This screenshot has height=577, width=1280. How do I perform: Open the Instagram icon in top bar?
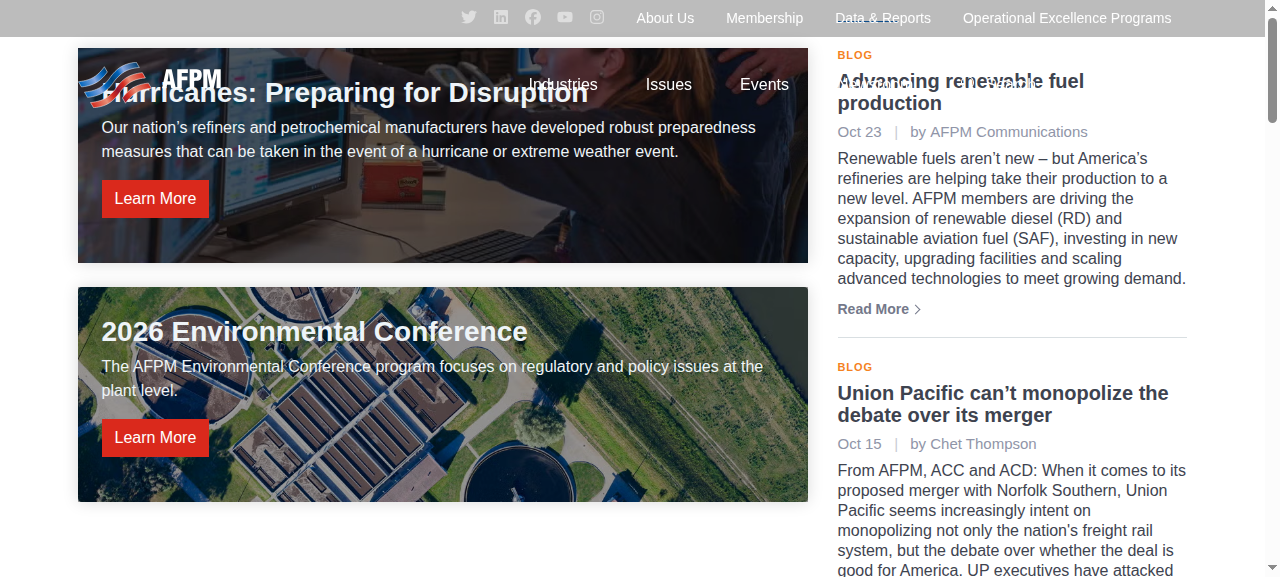pos(597,17)
